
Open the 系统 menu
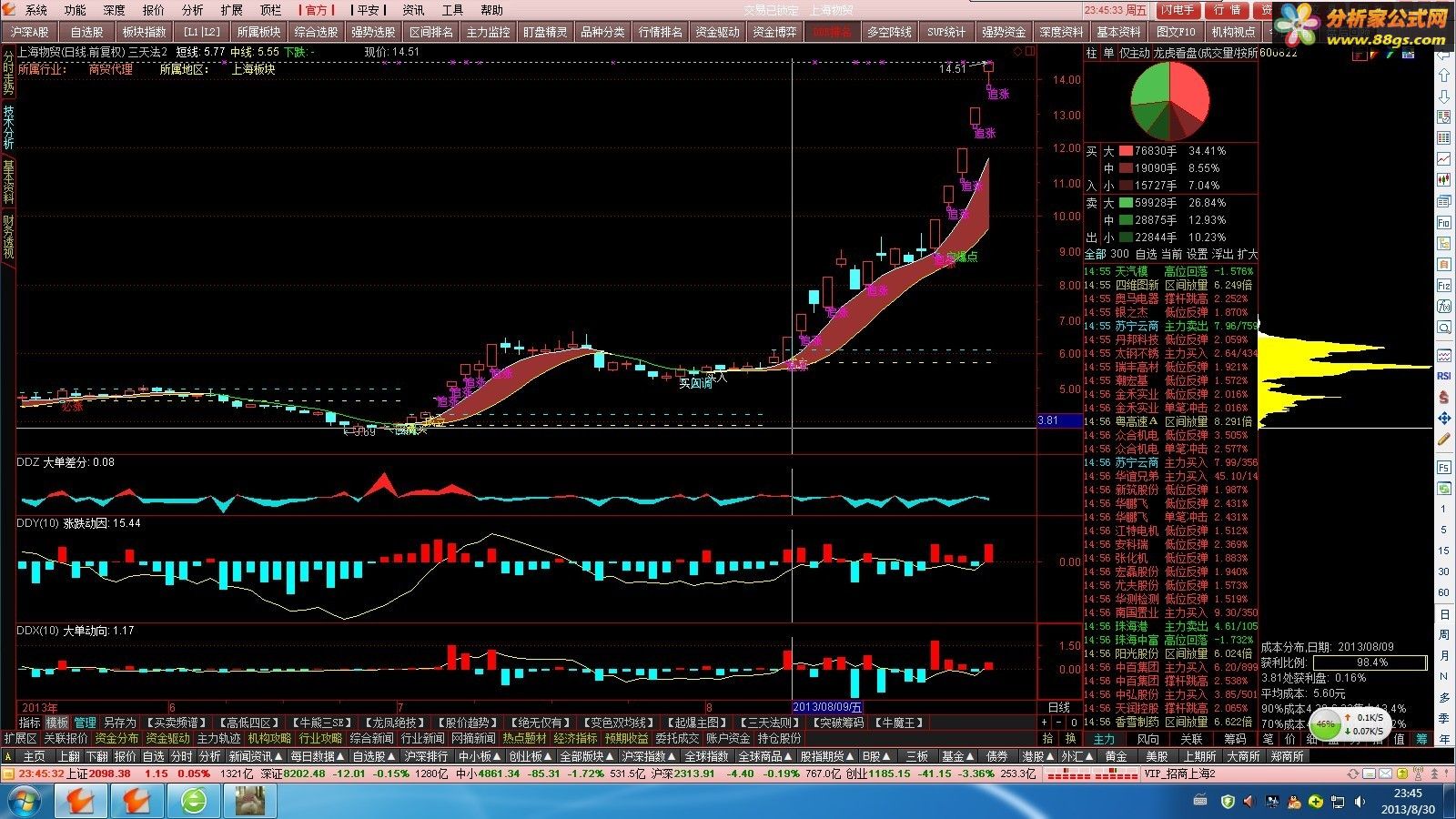click(36, 10)
